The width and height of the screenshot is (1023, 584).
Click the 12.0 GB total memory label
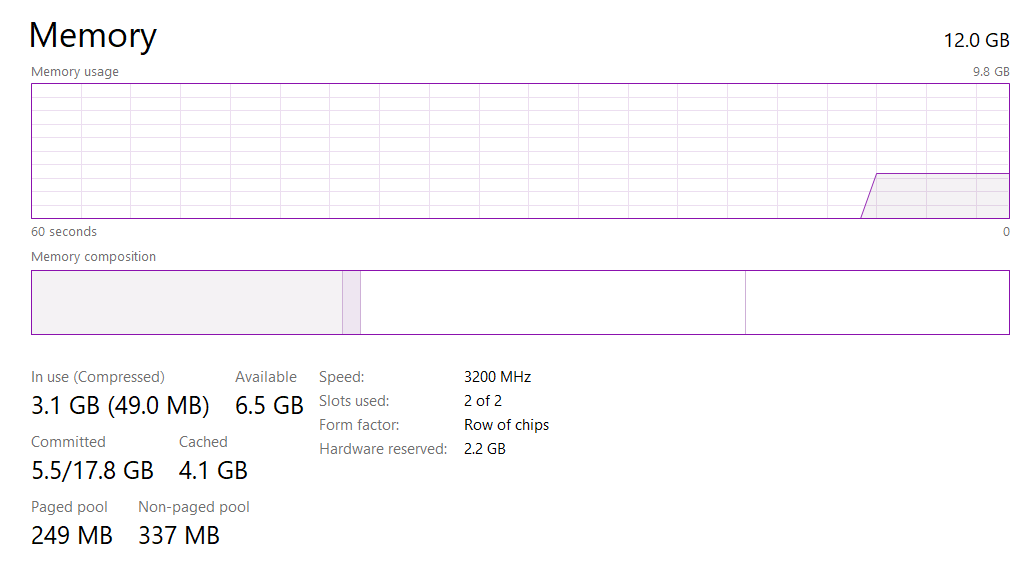pyautogui.click(x=976, y=40)
